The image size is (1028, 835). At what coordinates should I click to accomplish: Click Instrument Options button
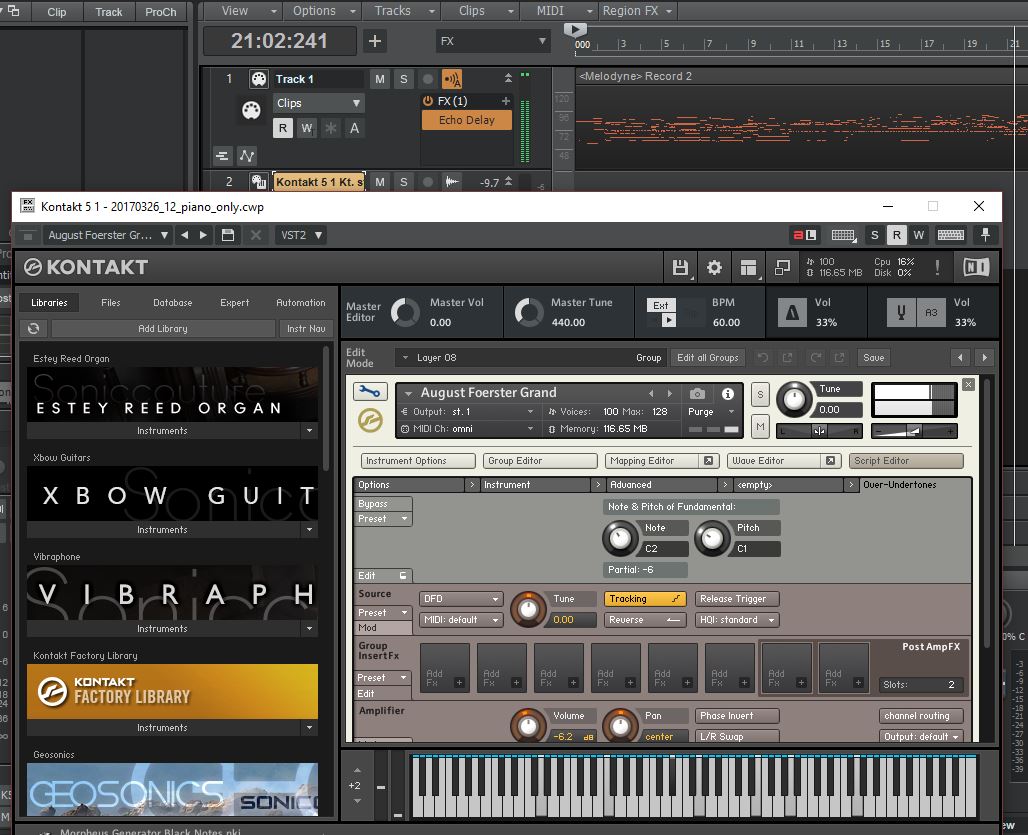pyautogui.click(x=418, y=461)
